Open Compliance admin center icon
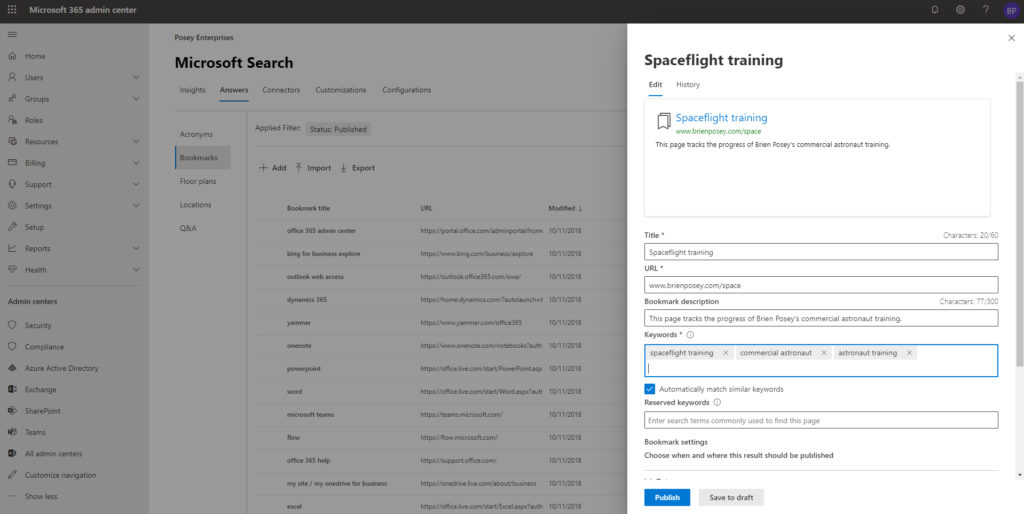Viewport: 1024px width, 514px height. (12, 347)
